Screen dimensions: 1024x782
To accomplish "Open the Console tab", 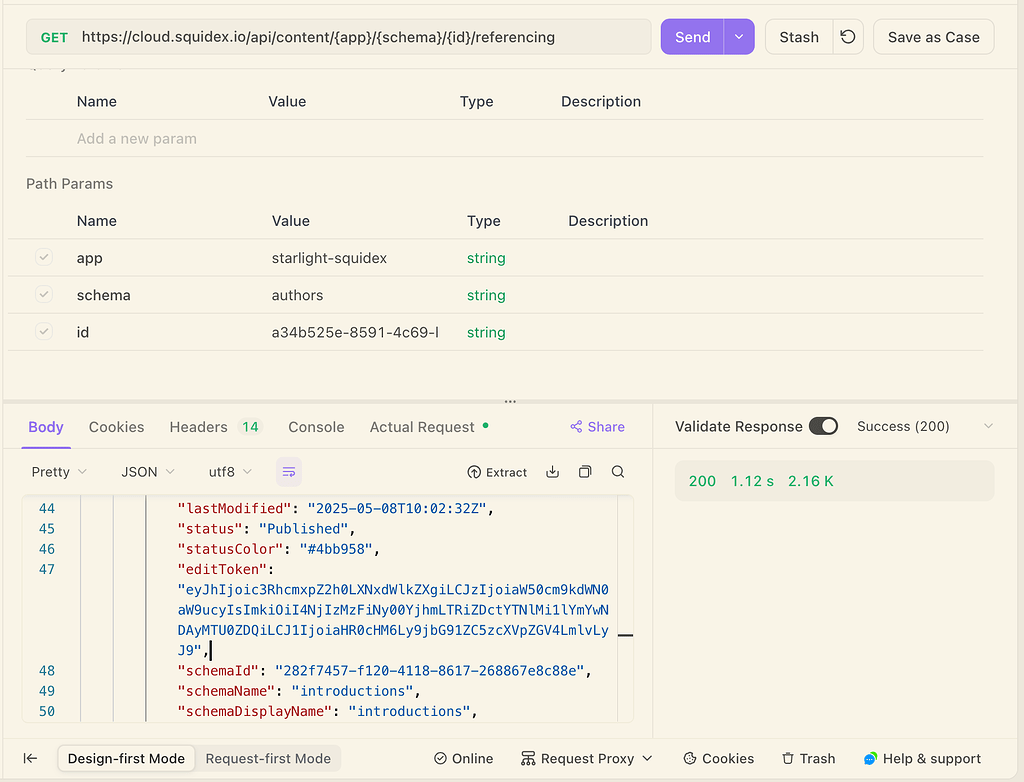I will point(316,426).
